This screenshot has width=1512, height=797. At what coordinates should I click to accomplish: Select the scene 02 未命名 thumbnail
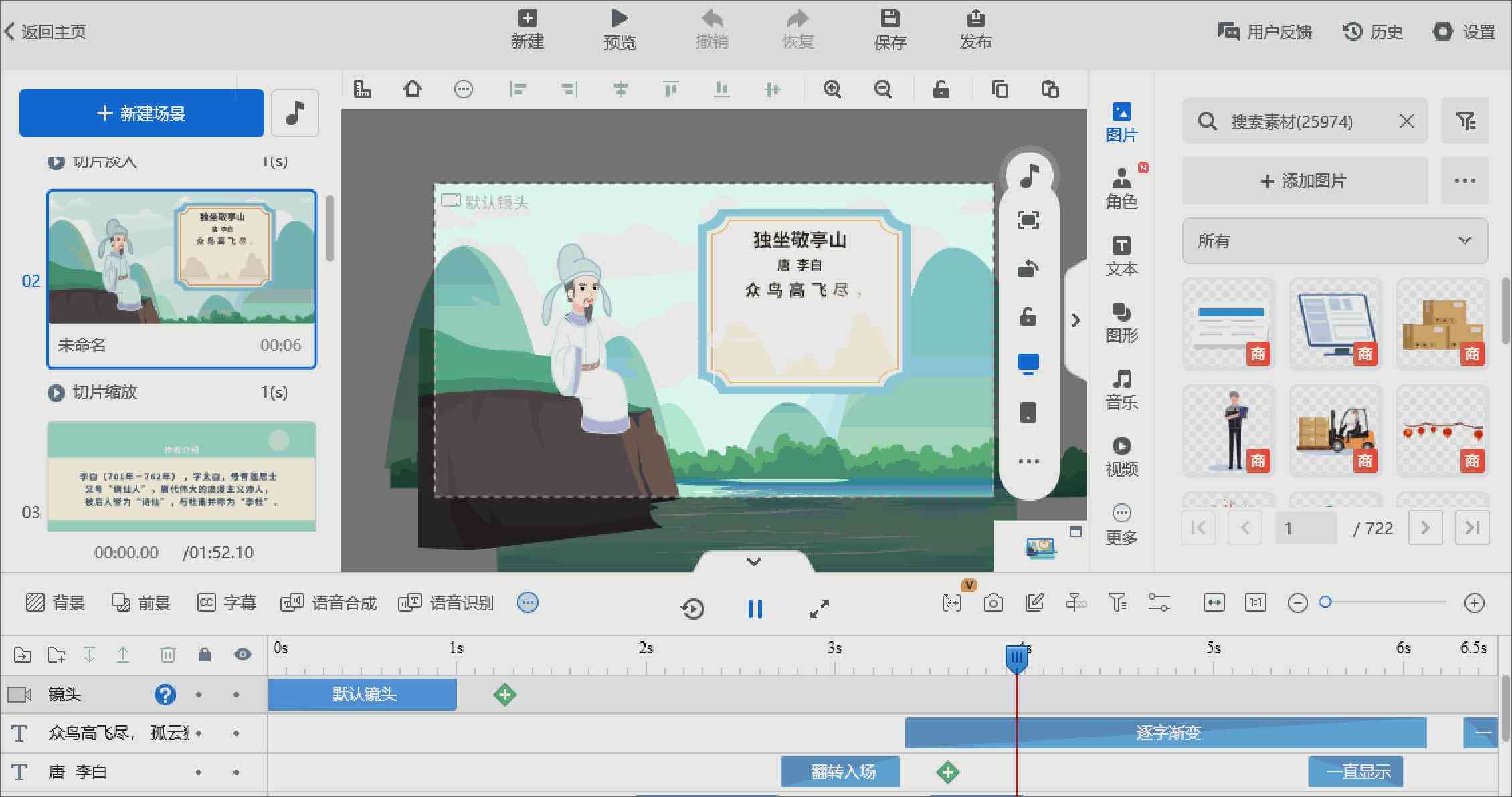(181, 279)
